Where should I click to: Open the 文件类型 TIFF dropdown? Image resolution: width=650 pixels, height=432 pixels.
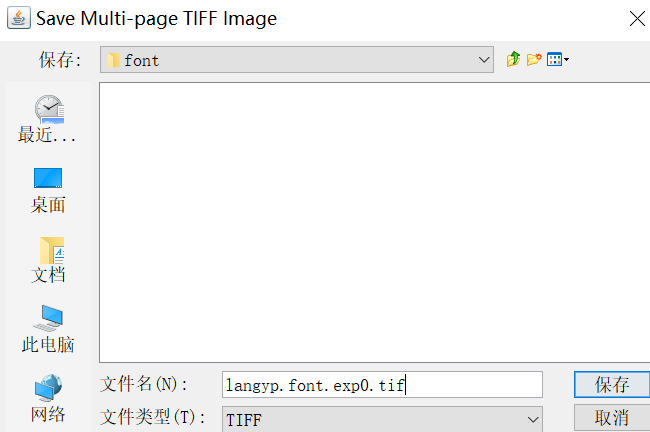click(531, 419)
